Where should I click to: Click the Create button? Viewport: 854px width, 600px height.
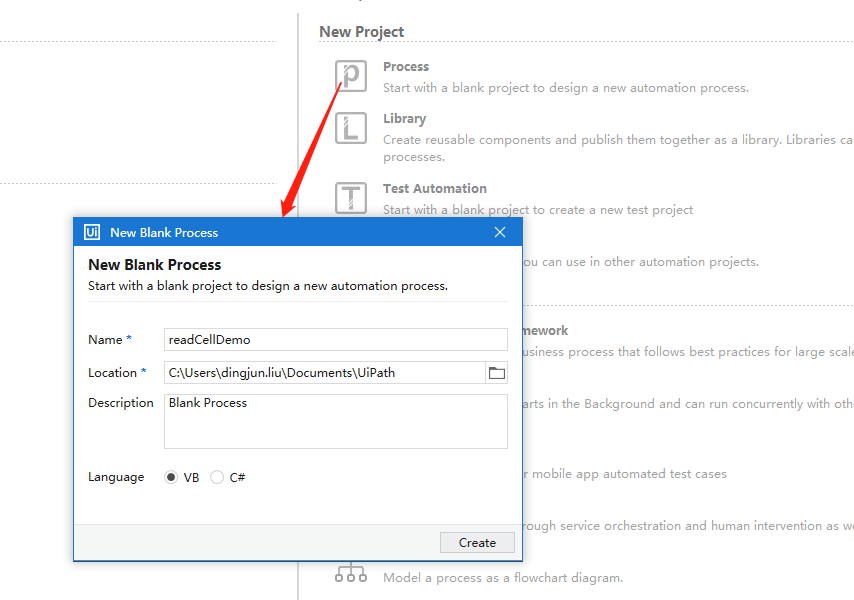point(477,542)
